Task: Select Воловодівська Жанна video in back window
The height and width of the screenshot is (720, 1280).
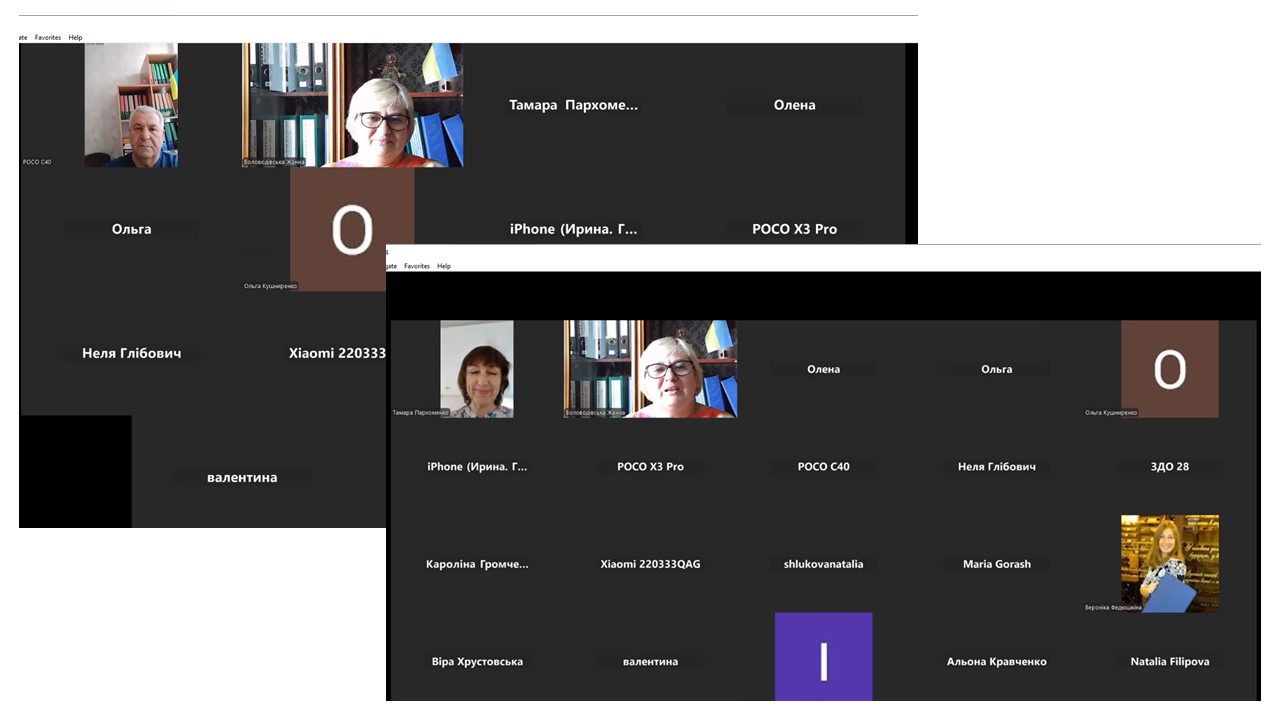Action: [x=352, y=105]
